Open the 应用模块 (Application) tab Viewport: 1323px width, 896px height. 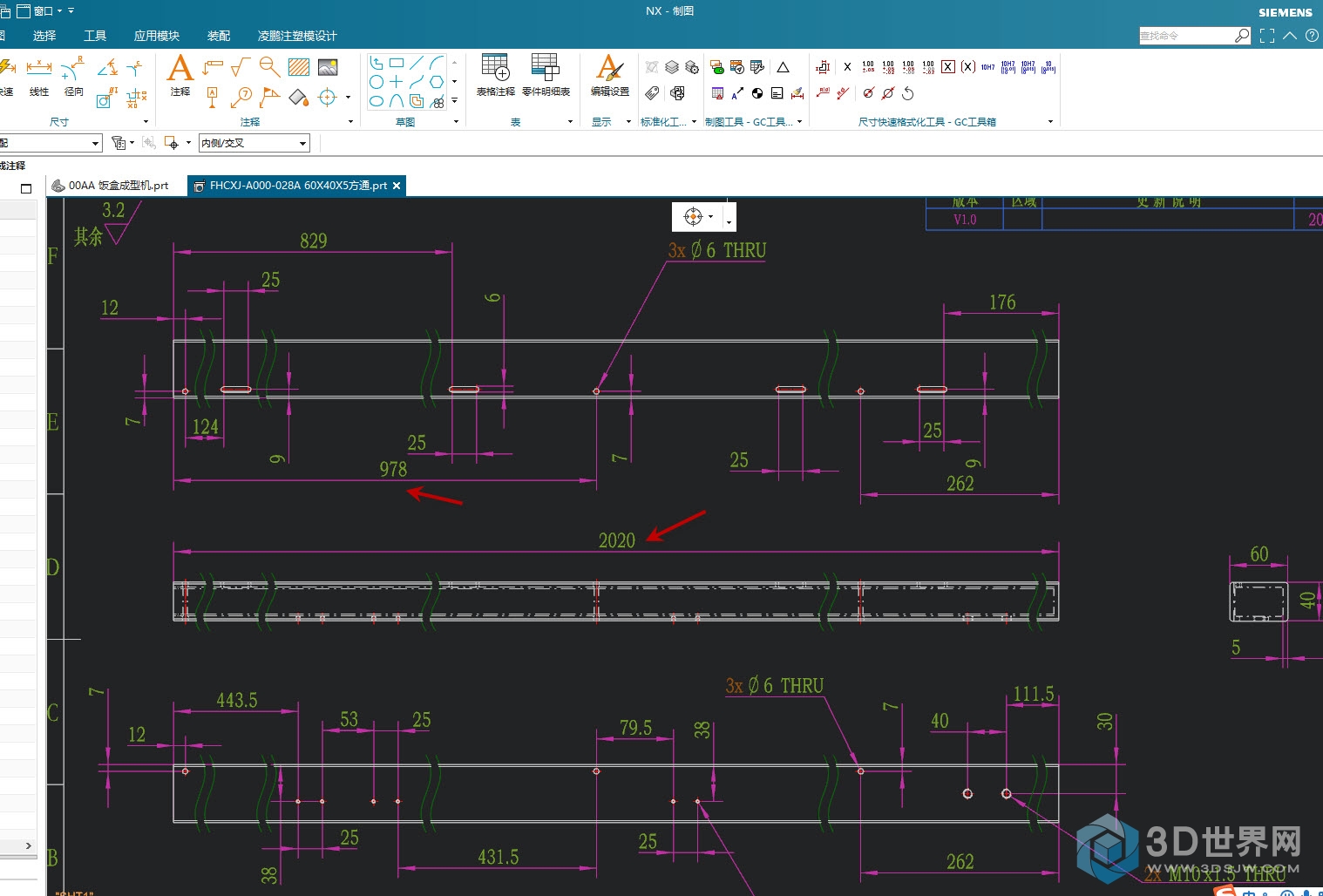click(157, 36)
